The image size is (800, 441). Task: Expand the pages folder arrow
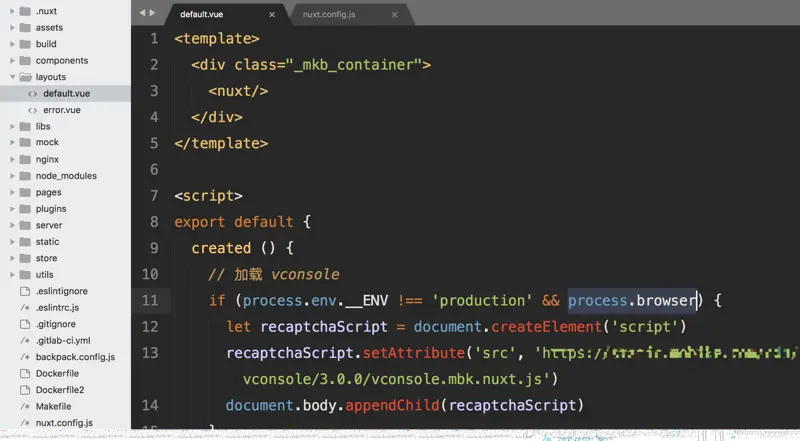click(x=13, y=192)
